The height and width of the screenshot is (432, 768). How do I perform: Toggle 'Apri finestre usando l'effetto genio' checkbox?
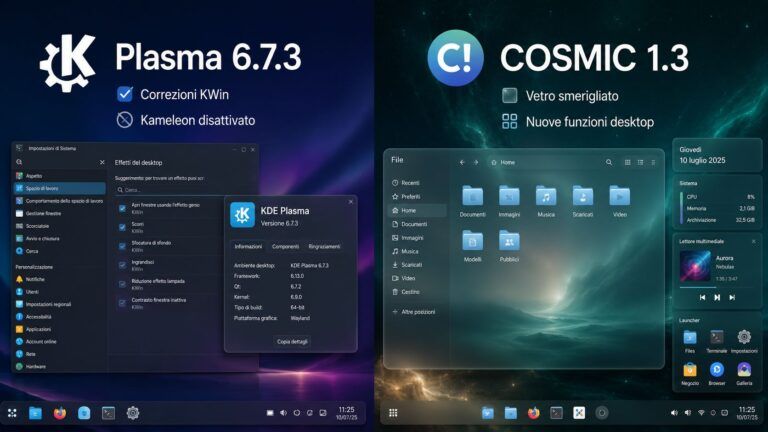(122, 208)
